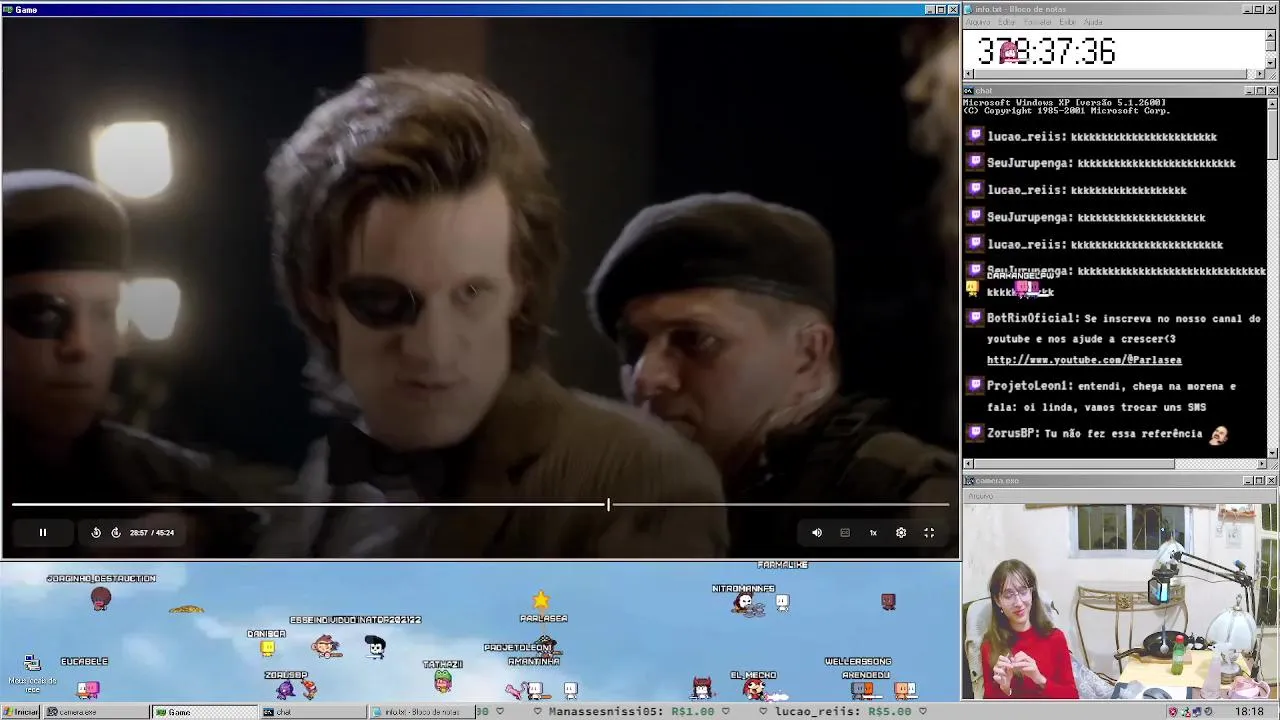Image resolution: width=1280 pixels, height=720 pixels.
Task: Open Editar menu in Bloco de notas
Action: 1007,22
